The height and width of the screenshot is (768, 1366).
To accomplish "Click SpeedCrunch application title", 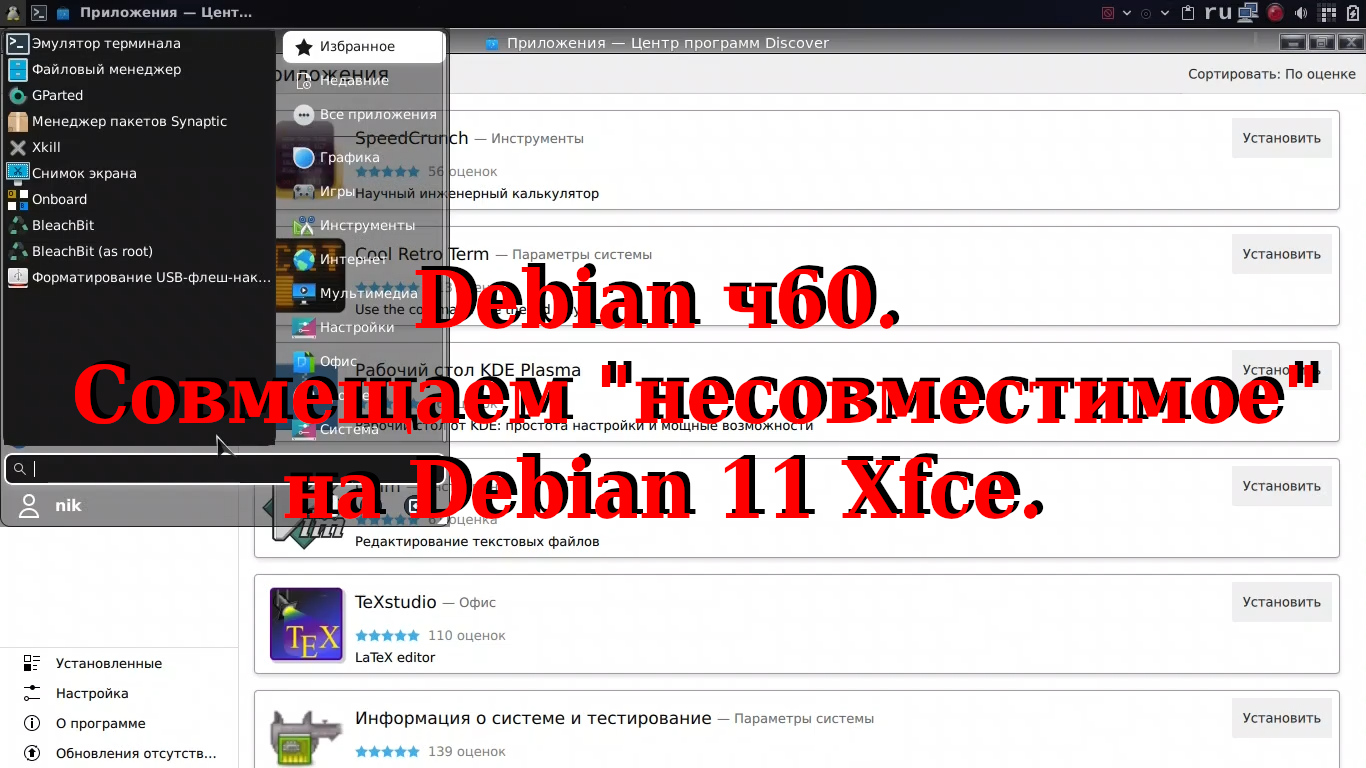I will [411, 138].
